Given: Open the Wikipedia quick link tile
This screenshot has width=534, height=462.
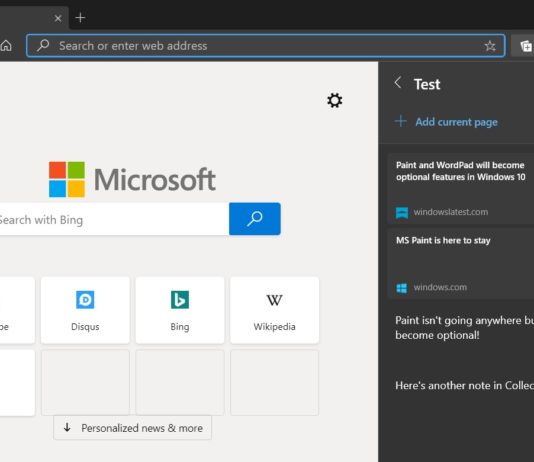Looking at the screenshot, I should point(274,310).
